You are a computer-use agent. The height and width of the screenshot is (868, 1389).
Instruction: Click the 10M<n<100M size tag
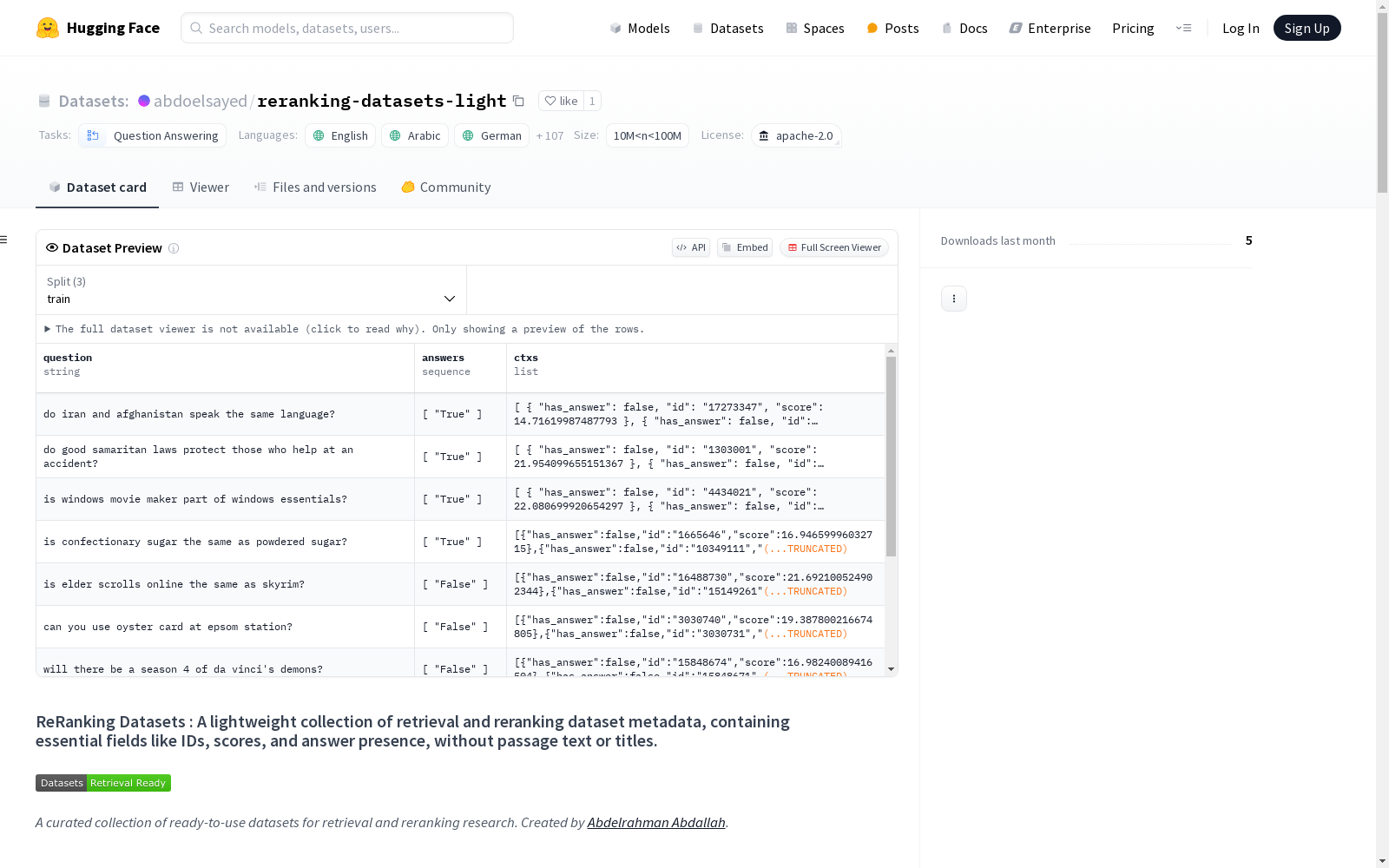pyautogui.click(x=648, y=135)
